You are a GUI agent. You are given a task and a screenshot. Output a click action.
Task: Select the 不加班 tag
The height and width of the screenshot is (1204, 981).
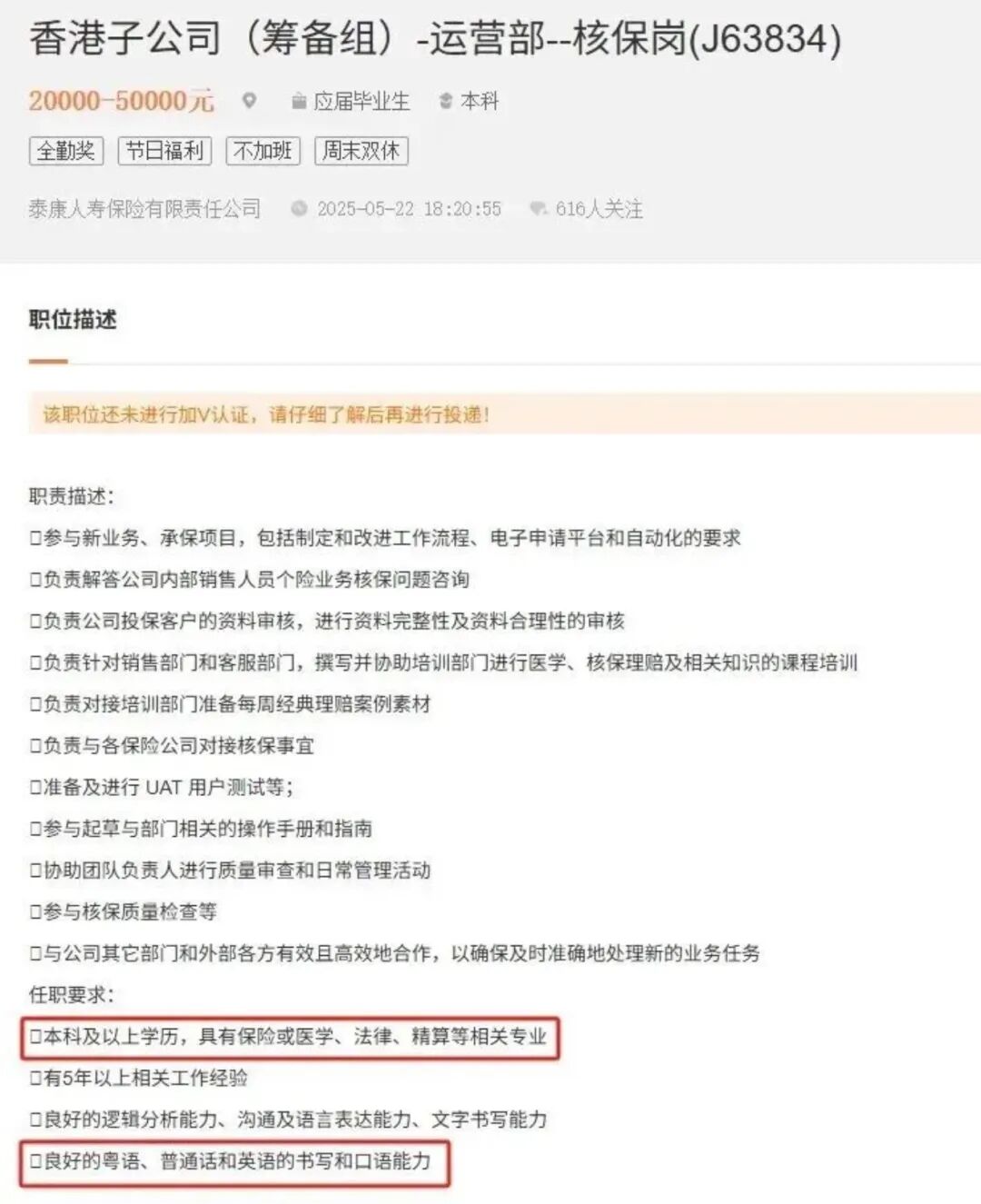pyautogui.click(x=263, y=150)
